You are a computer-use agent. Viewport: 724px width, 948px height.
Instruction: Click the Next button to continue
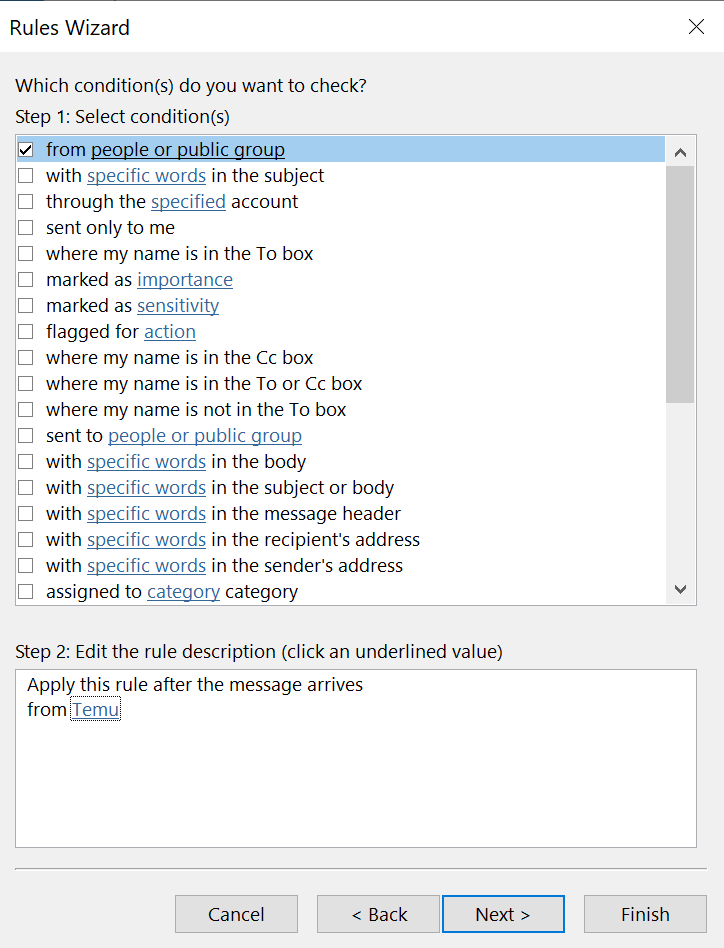click(x=503, y=913)
